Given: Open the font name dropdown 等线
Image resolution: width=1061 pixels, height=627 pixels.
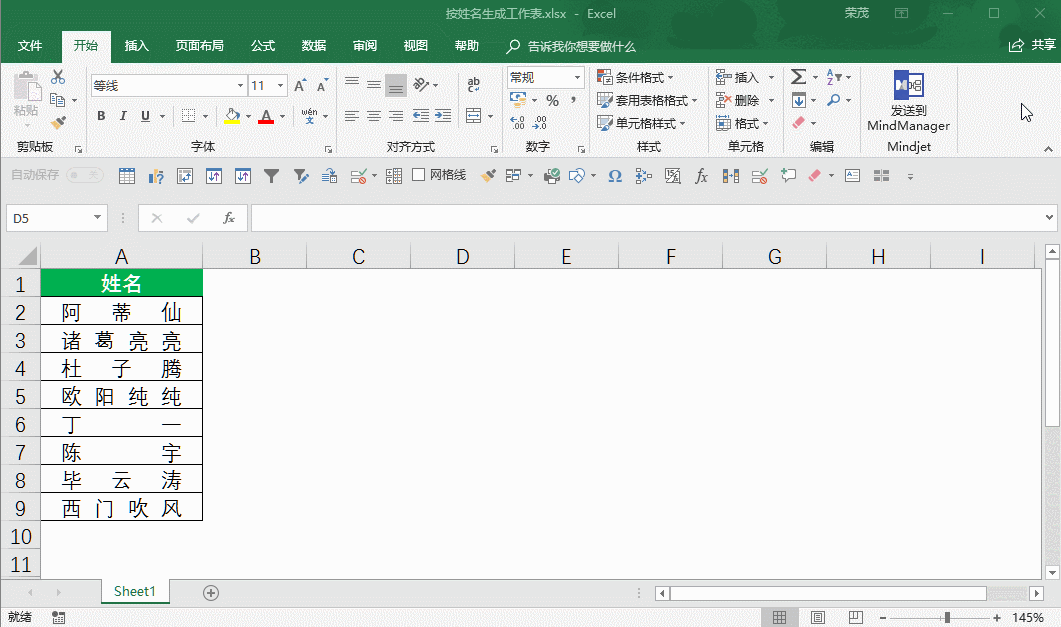Looking at the screenshot, I should [x=238, y=86].
